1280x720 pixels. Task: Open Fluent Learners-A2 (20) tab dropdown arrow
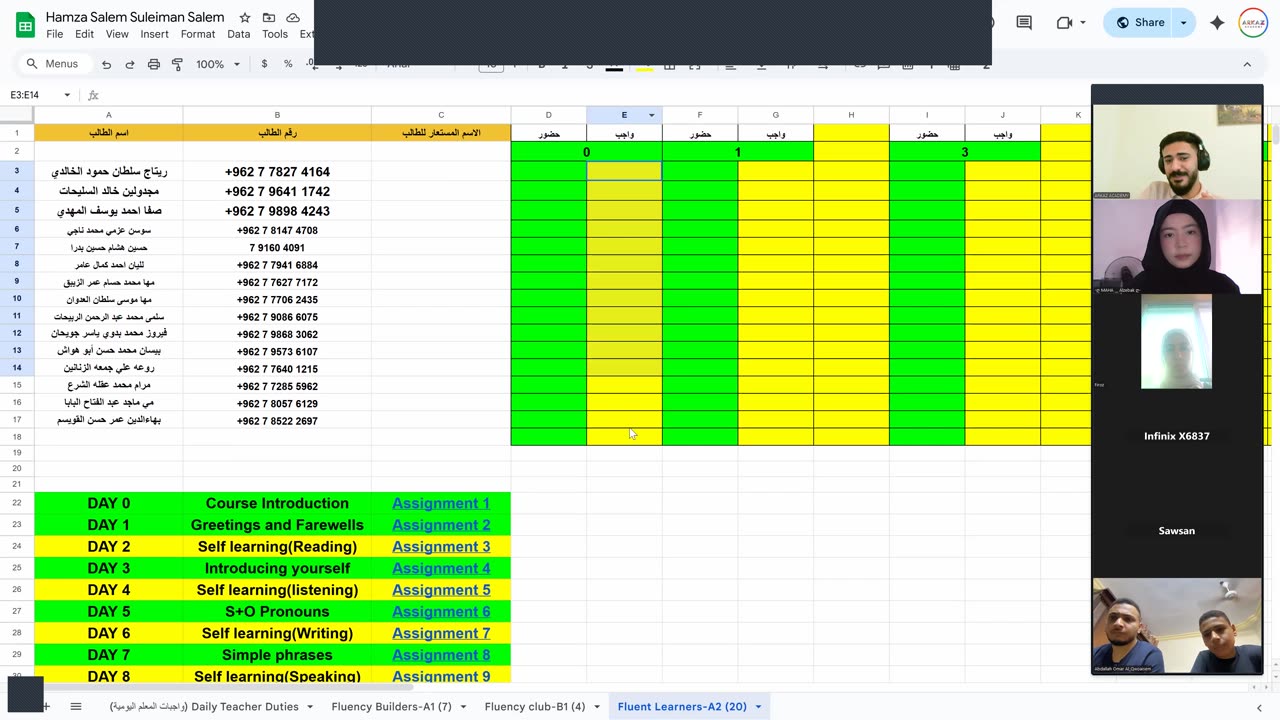(758, 706)
